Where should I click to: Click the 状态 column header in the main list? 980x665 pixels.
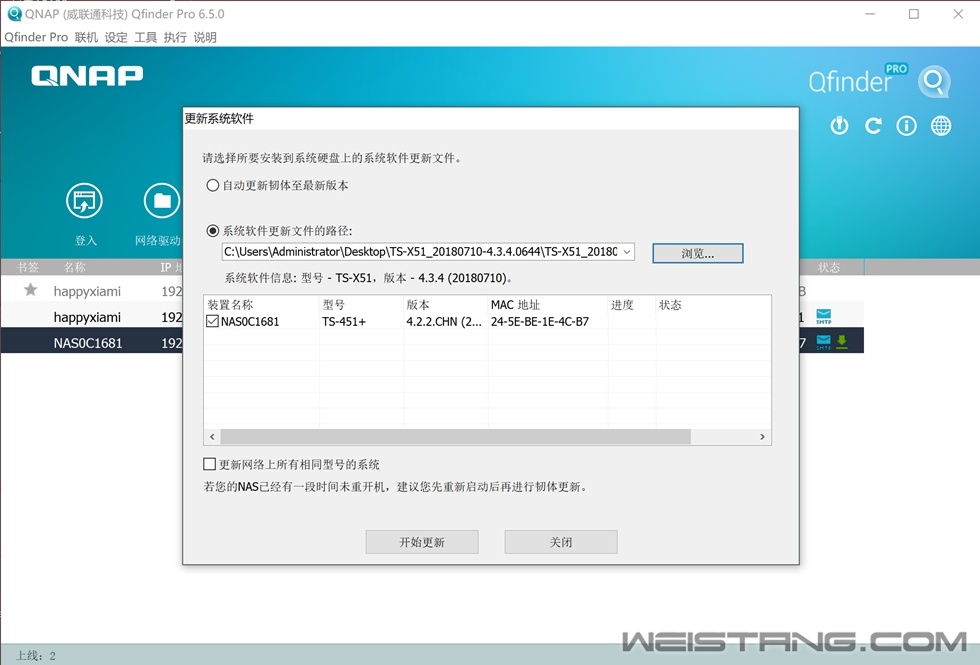[829, 267]
